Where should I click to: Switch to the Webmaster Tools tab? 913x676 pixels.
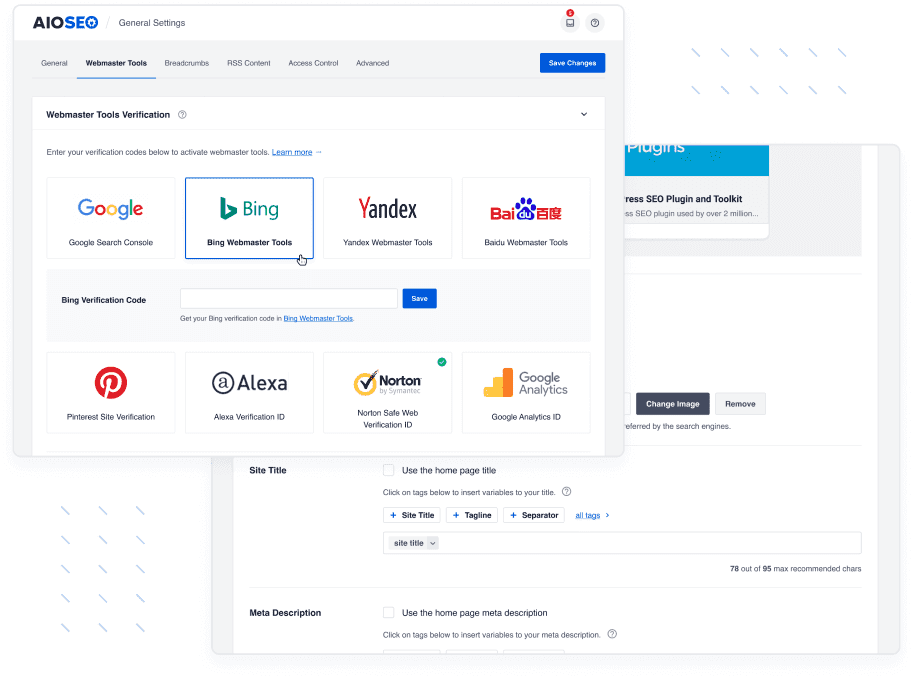tap(116, 63)
